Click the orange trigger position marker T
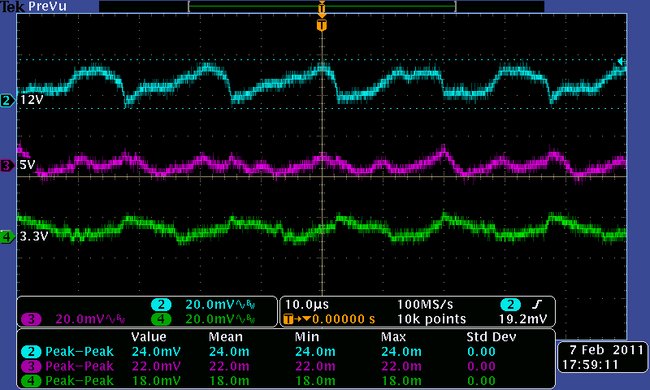This screenshot has width=650, height=390. [322, 25]
